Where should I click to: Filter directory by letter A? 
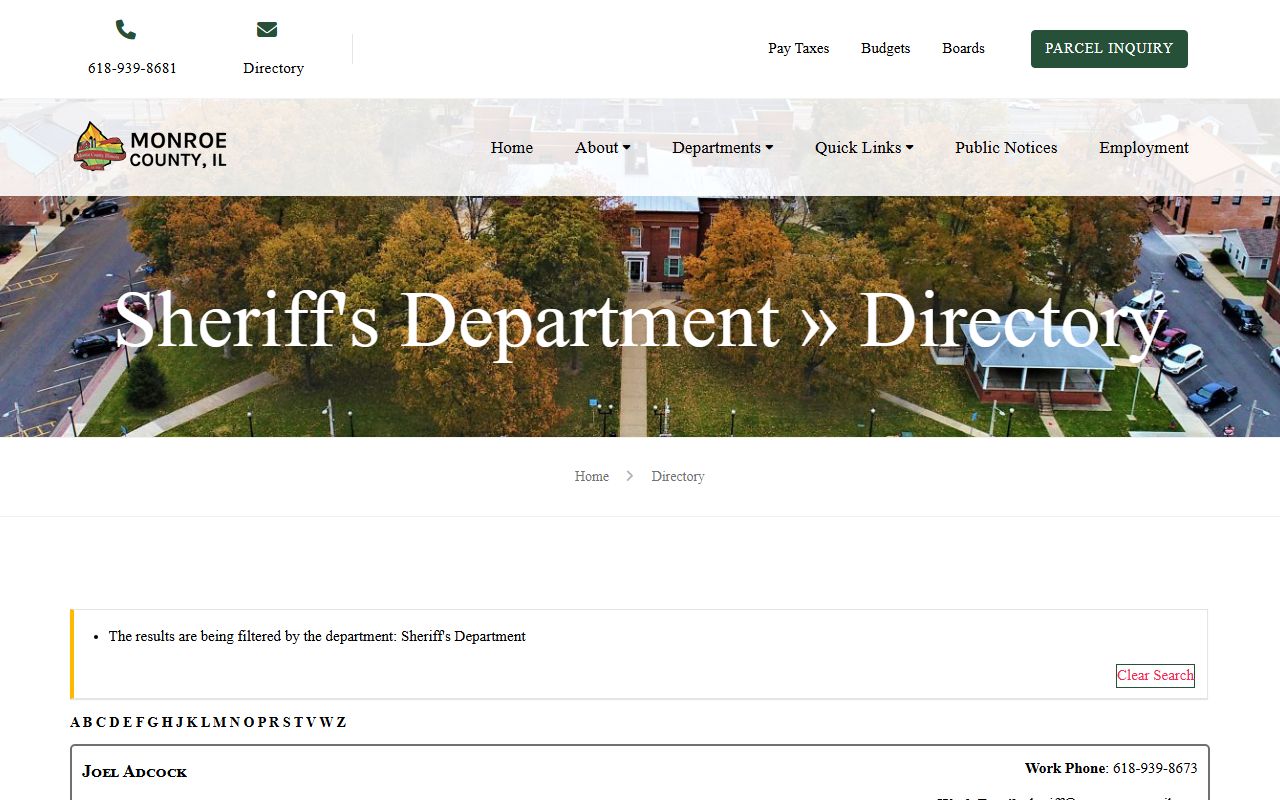tap(75, 722)
